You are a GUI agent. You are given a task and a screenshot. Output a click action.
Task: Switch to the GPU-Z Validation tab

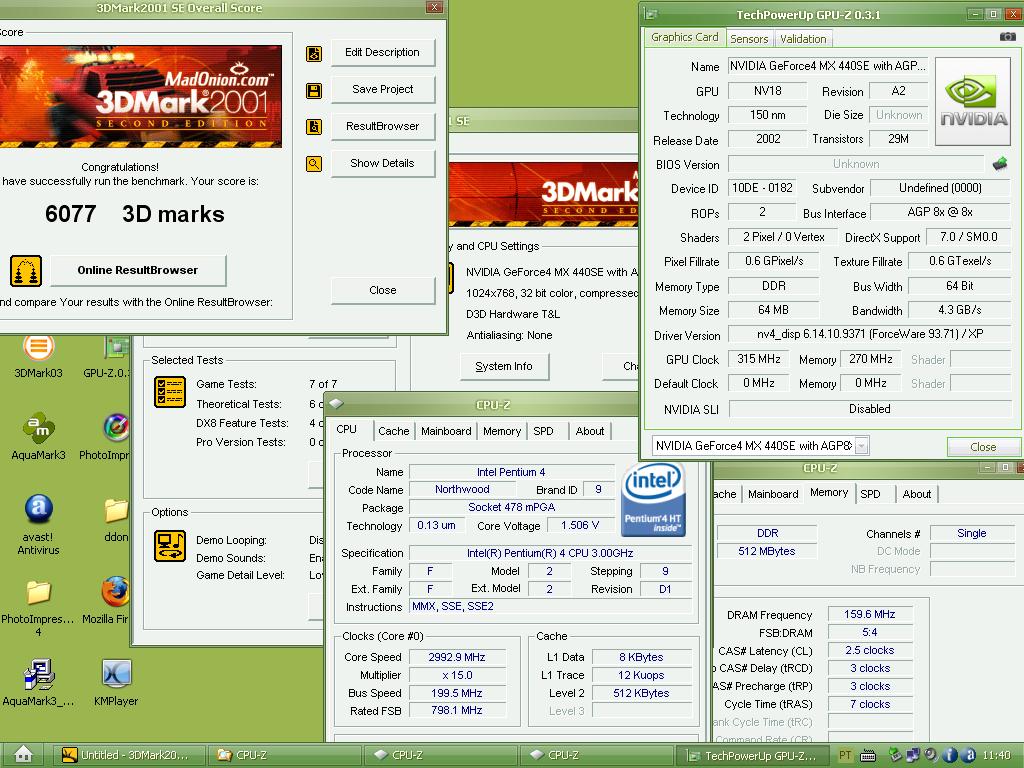(803, 39)
